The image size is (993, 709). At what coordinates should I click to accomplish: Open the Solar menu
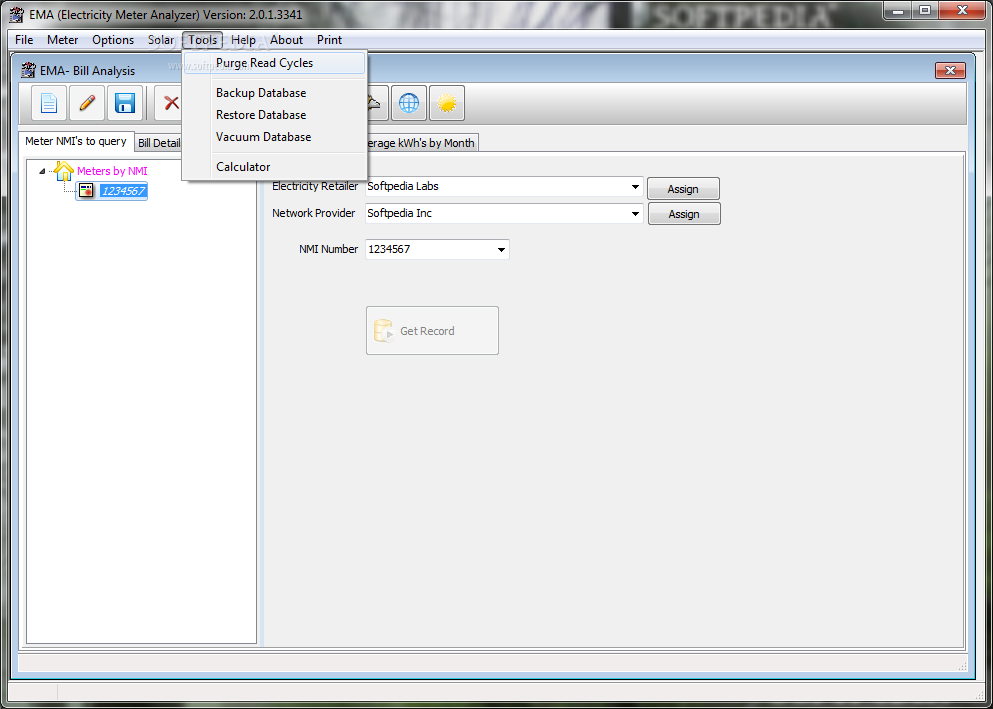click(161, 40)
